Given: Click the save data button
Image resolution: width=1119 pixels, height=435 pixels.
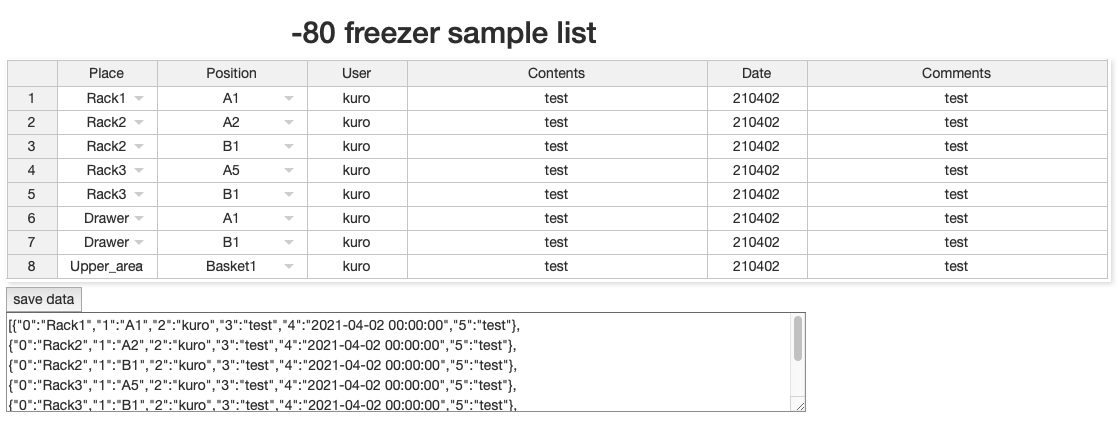Looking at the screenshot, I should click(x=44, y=298).
